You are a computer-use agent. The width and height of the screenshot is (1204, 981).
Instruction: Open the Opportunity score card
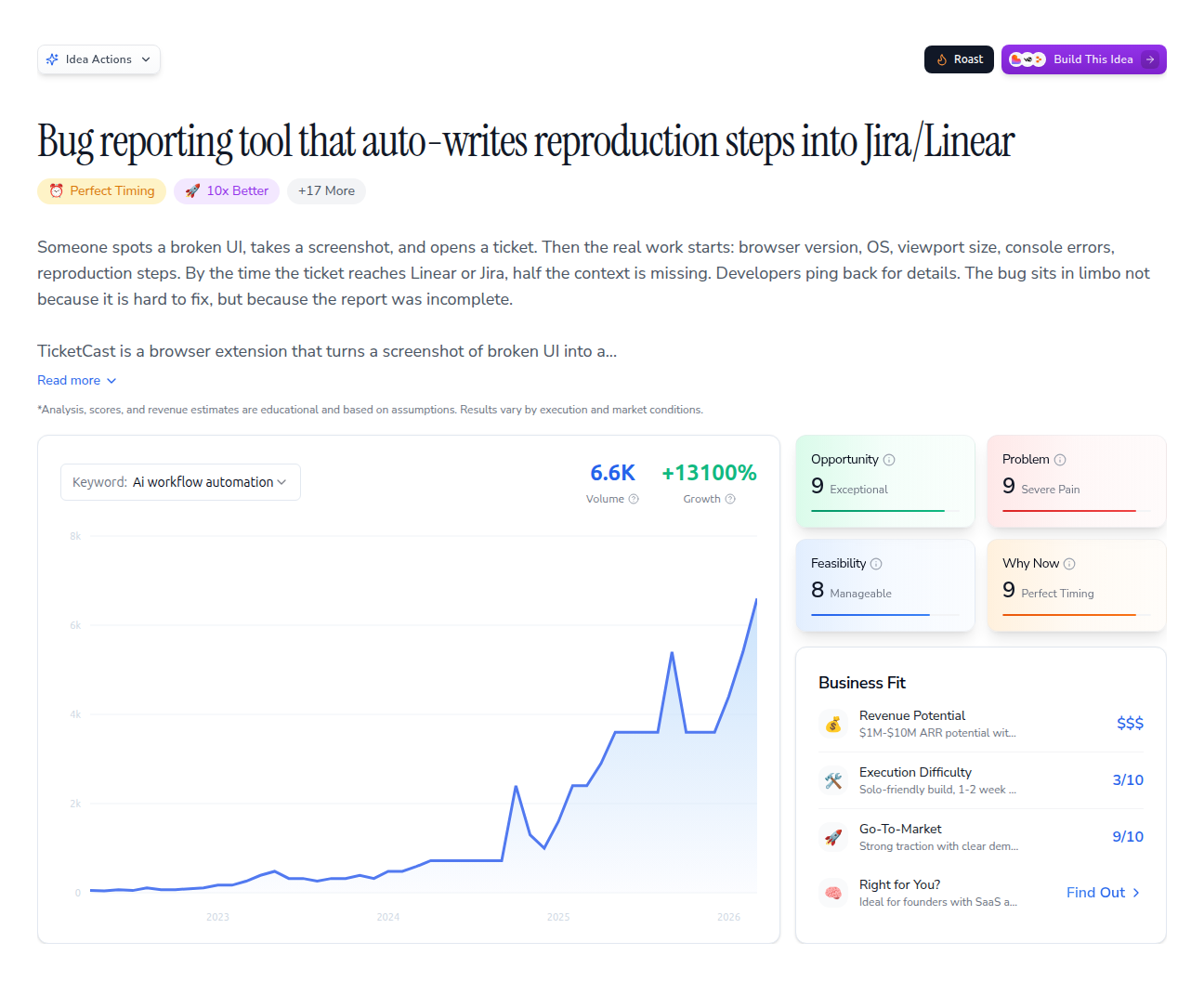(x=885, y=481)
